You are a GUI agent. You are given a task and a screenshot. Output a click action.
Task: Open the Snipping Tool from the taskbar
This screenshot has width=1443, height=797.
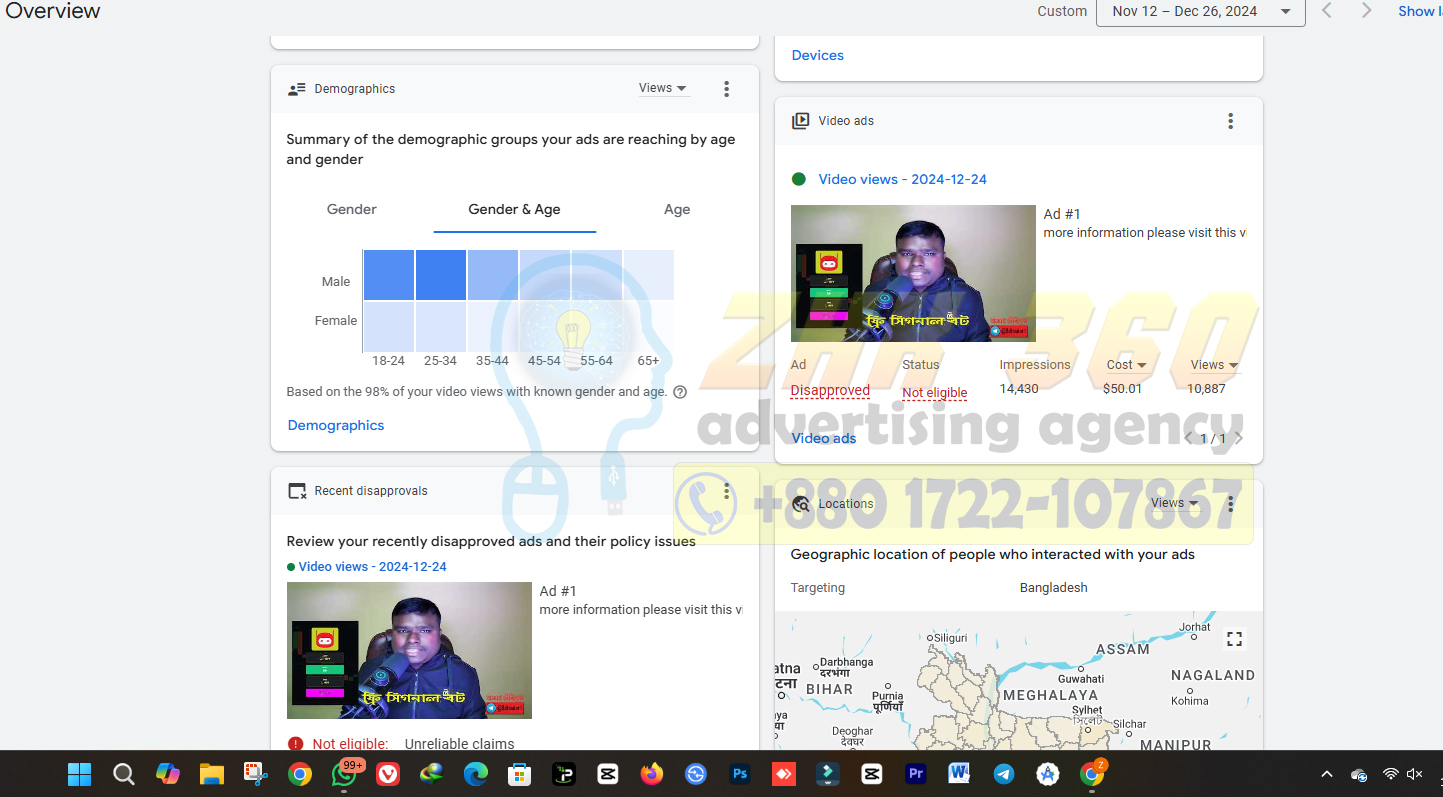(255, 774)
